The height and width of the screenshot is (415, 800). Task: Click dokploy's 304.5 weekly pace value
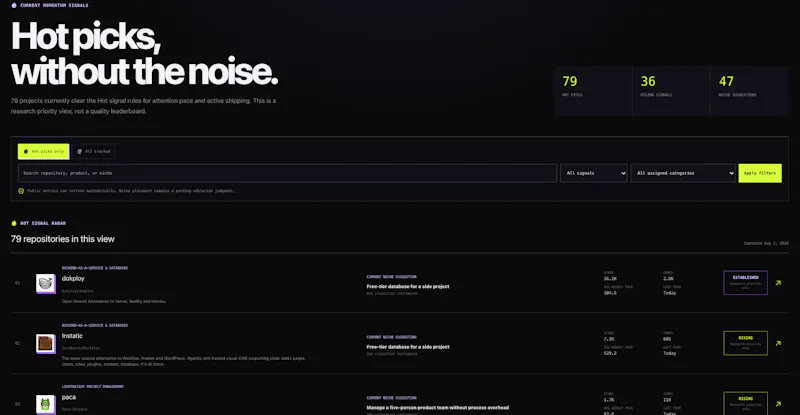[610, 293]
